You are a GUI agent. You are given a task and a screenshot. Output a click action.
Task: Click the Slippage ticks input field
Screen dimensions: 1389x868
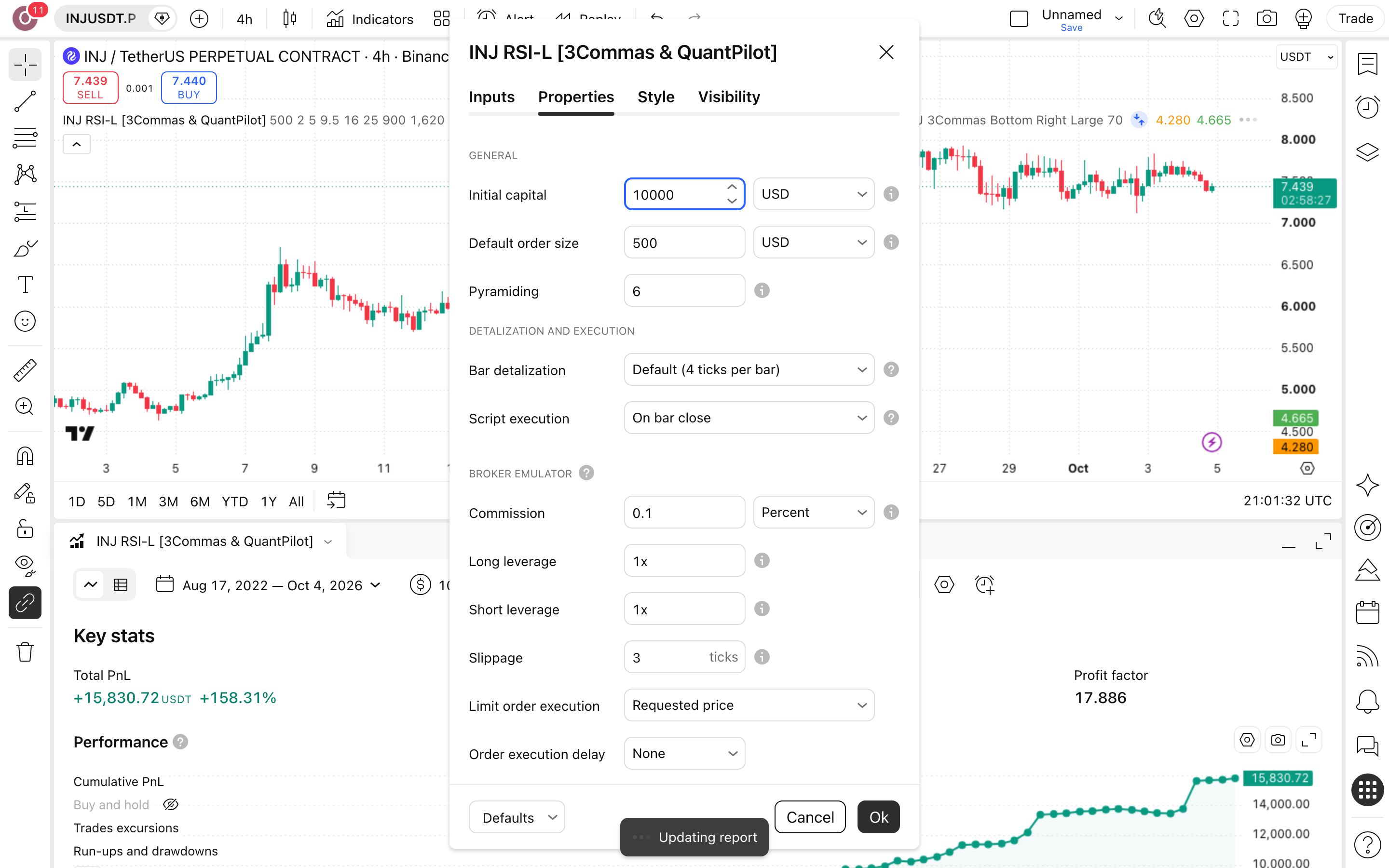tap(684, 657)
